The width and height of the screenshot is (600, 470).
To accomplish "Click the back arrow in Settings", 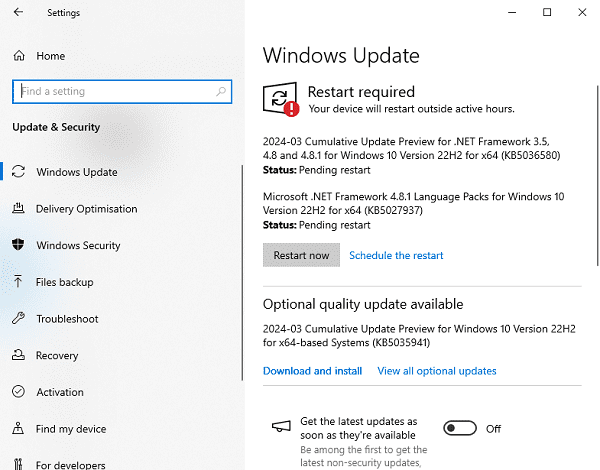I will 18,12.
